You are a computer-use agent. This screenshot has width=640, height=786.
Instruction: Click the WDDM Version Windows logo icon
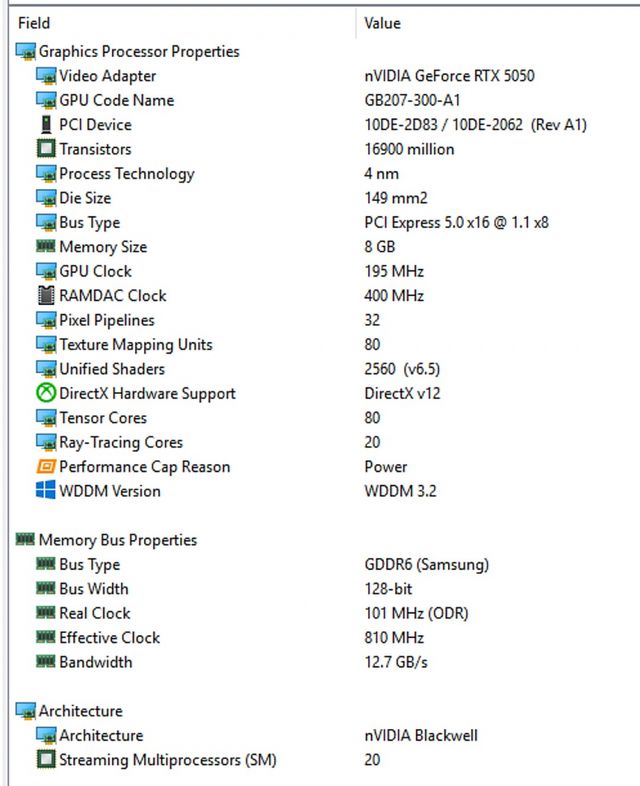pyautogui.click(x=46, y=491)
